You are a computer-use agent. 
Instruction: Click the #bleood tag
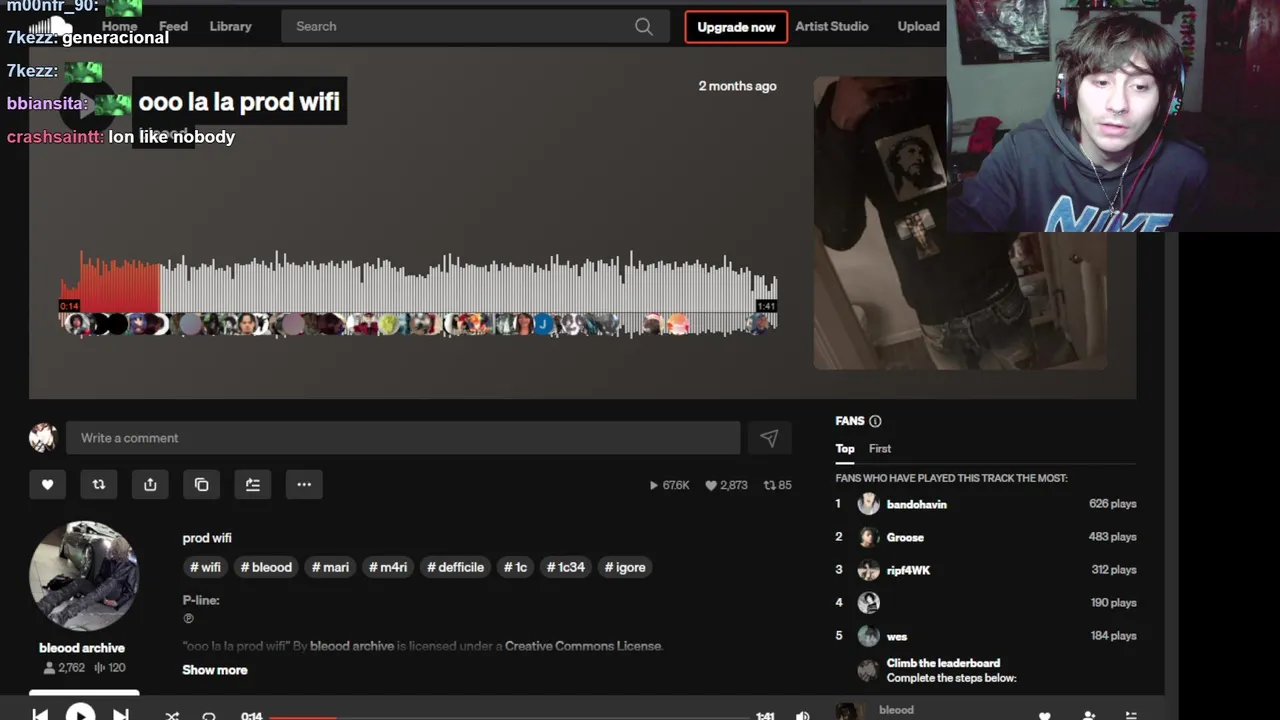coord(266,567)
